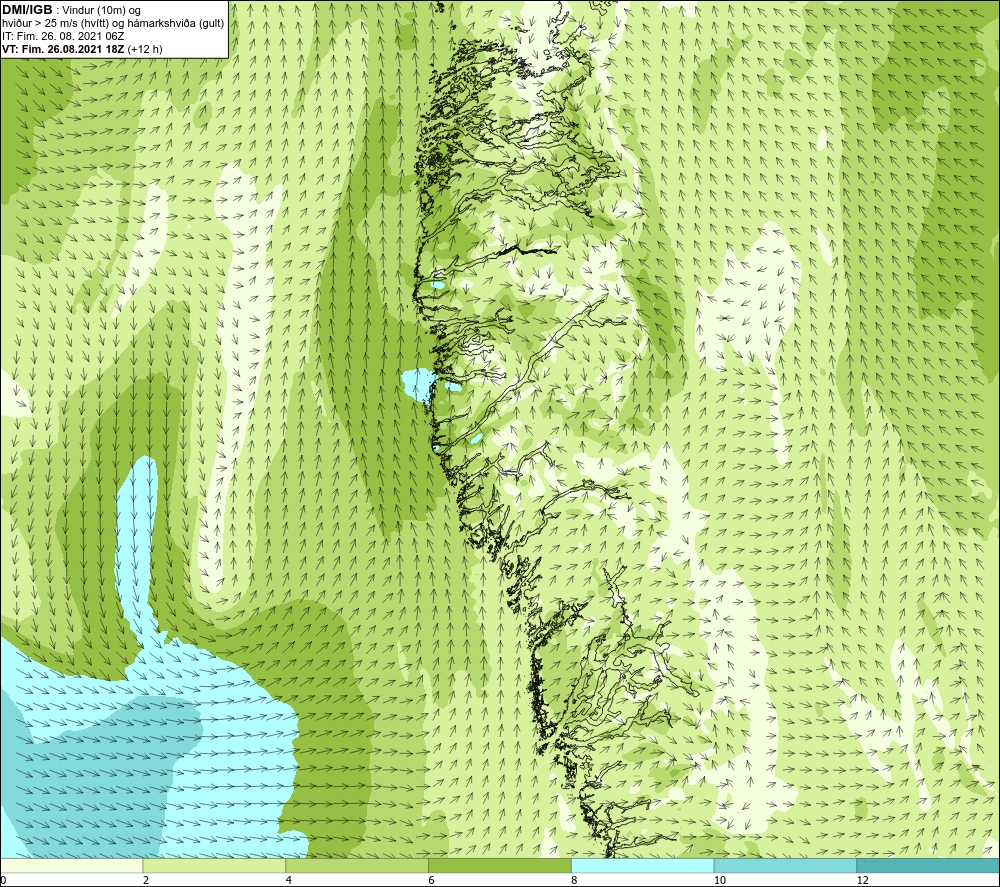This screenshot has width=1000, height=887.
Task: Click the 6–8 dark green colour bar segment
Action: [500, 865]
